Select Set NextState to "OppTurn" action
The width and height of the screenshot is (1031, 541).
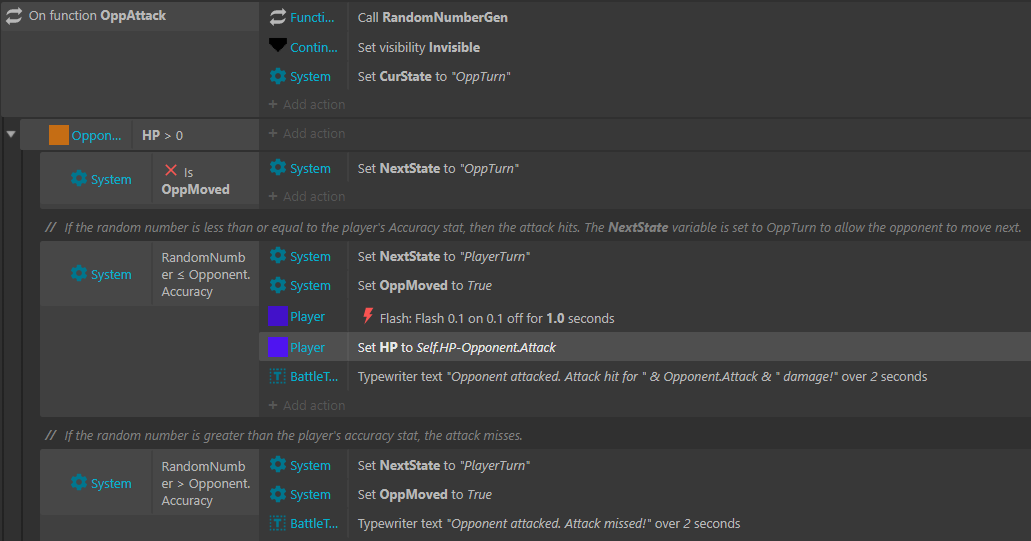[x=438, y=168]
